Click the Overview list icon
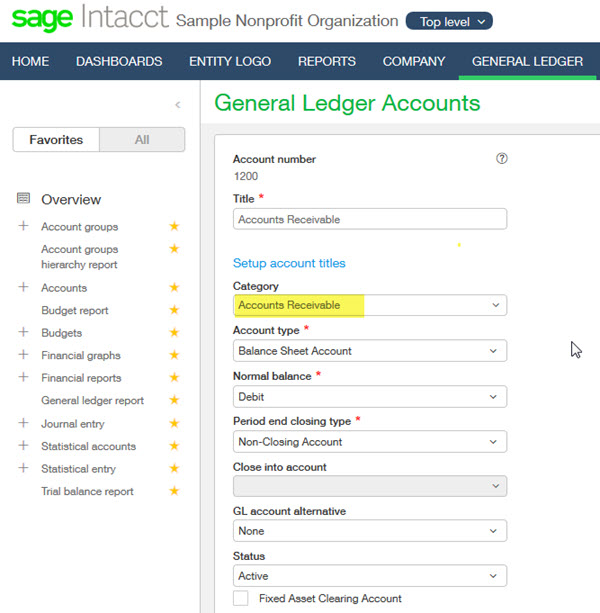 24,199
